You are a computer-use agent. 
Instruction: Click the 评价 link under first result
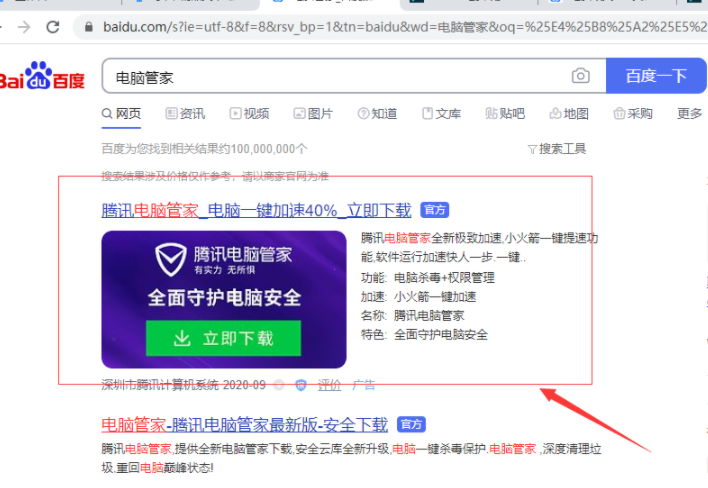pos(329,385)
